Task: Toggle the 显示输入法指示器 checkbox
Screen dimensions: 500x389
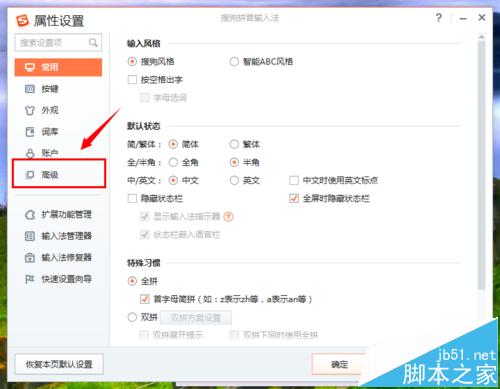Action: pyautogui.click(x=145, y=217)
